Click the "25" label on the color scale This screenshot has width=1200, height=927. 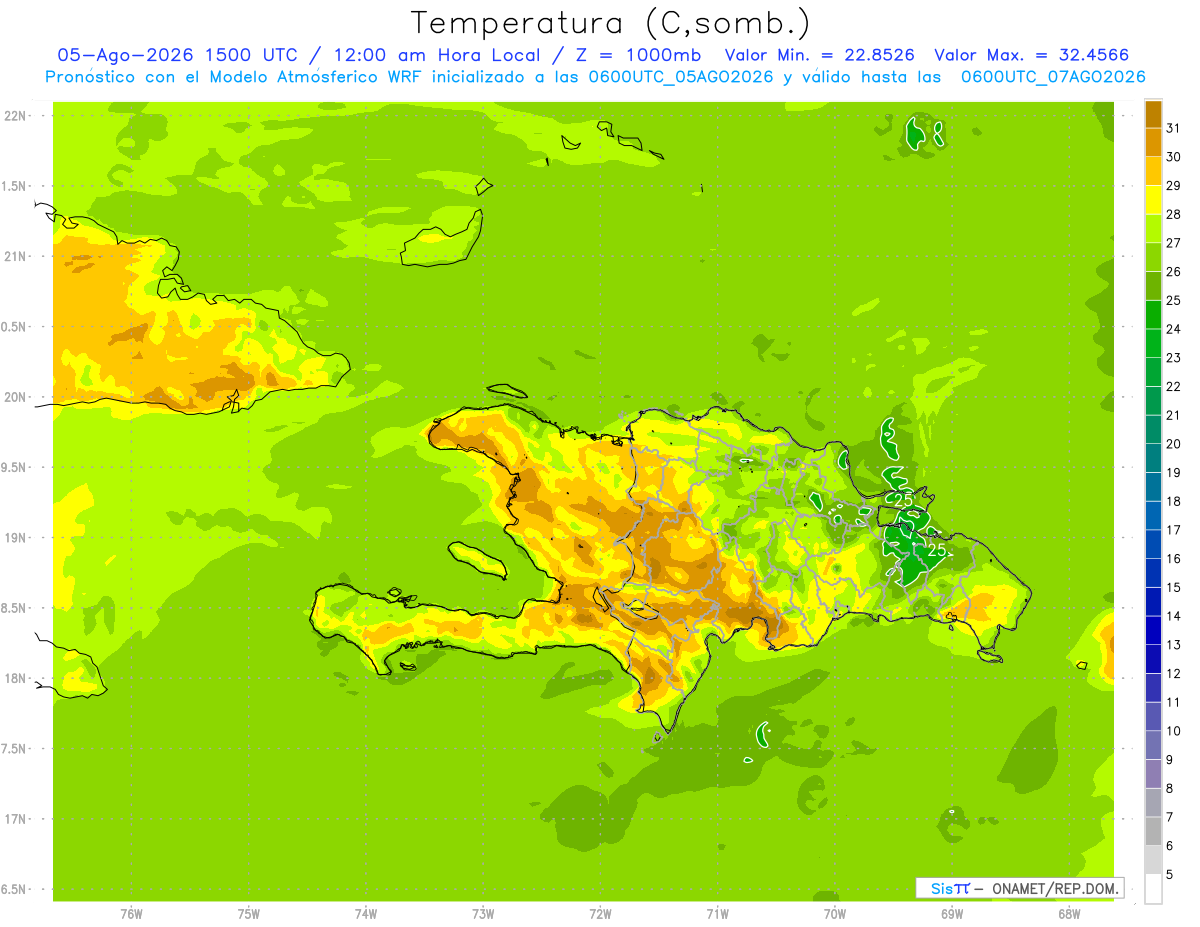tap(1174, 300)
